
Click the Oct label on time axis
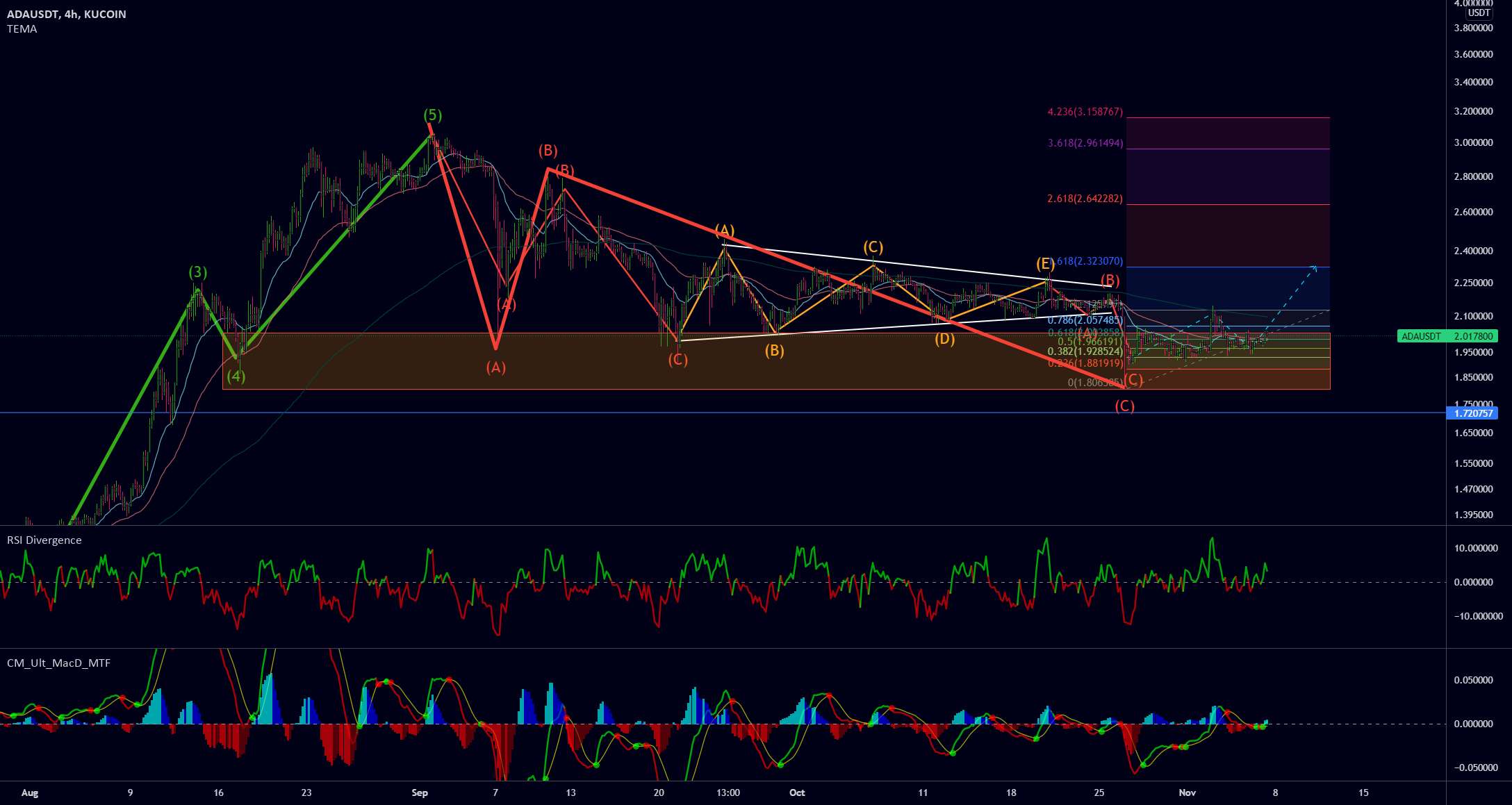[x=797, y=792]
